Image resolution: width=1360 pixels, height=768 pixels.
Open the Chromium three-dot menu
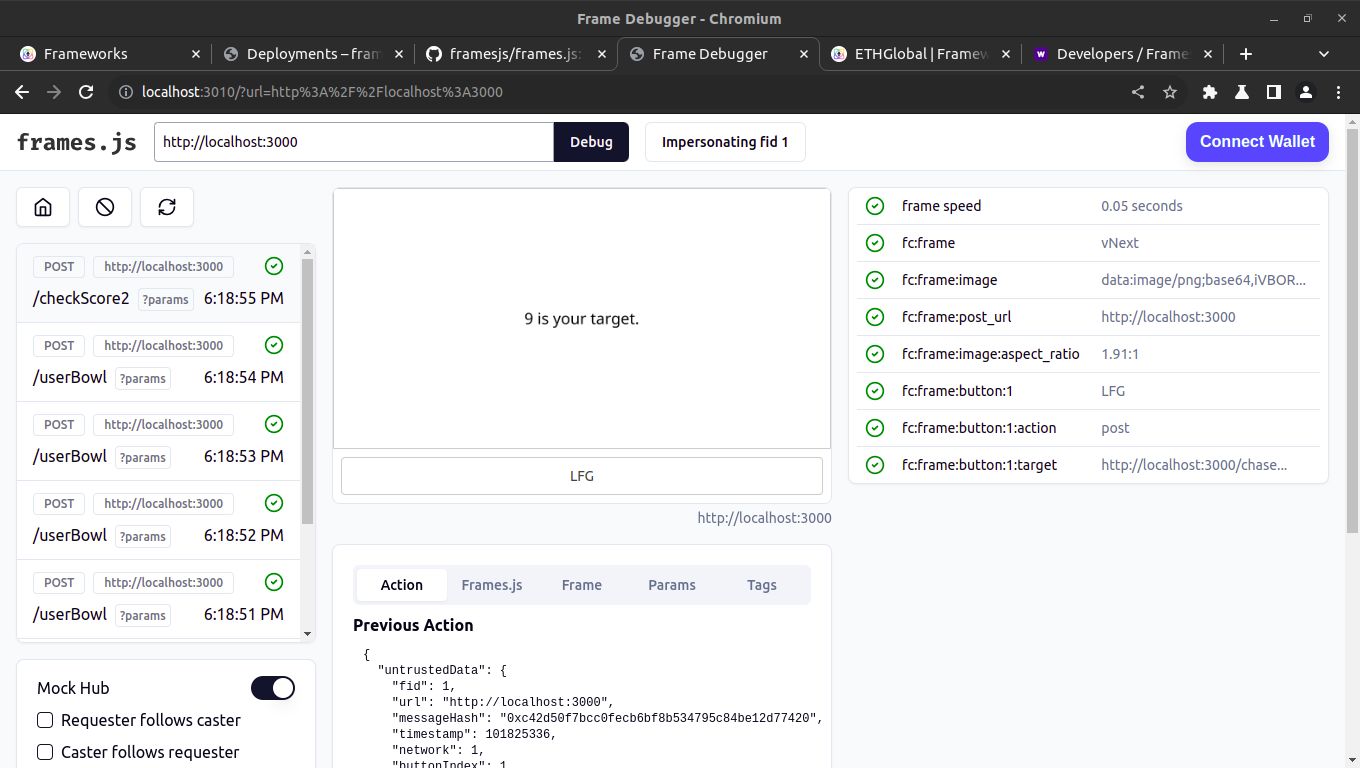point(1338,92)
